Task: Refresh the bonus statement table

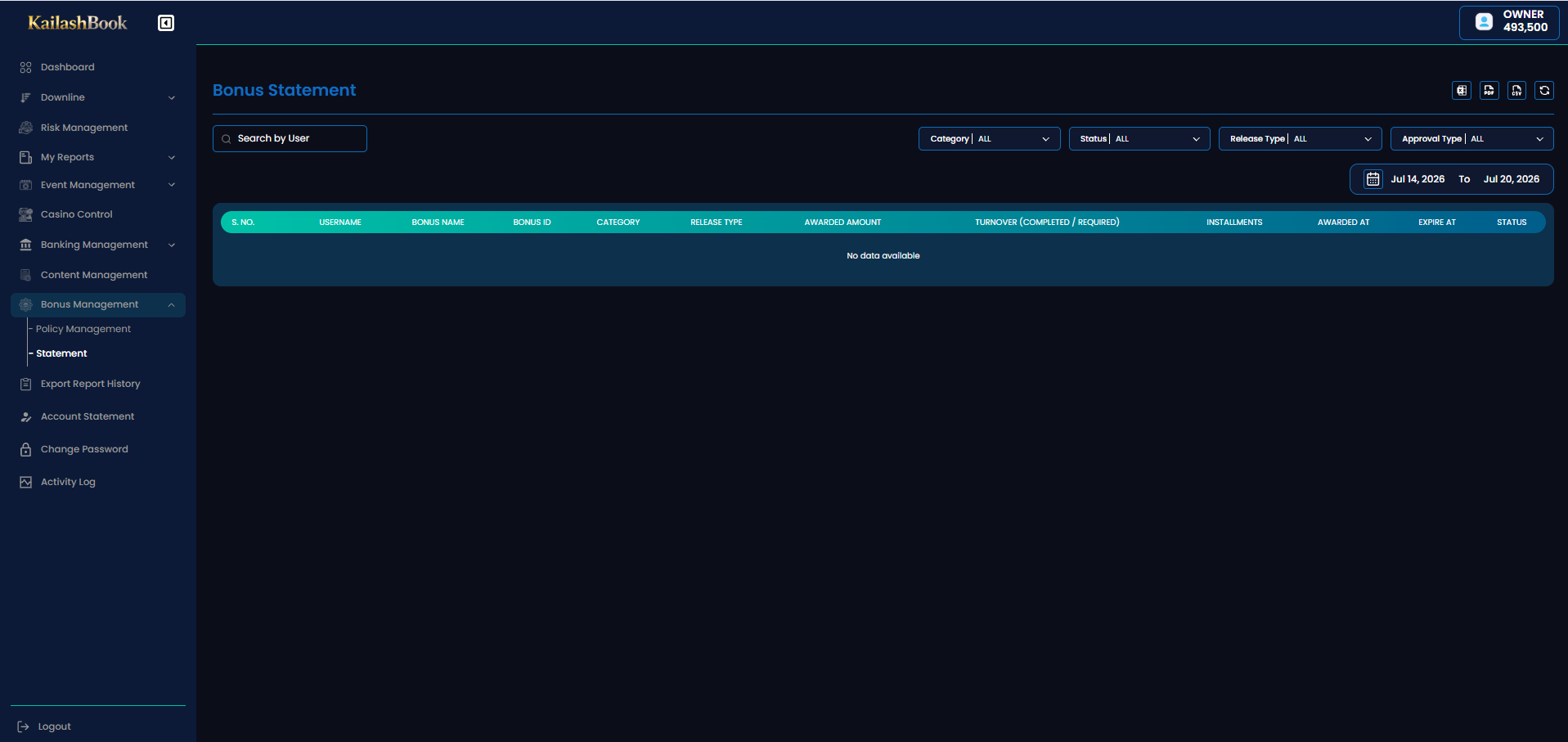Action: point(1544,91)
